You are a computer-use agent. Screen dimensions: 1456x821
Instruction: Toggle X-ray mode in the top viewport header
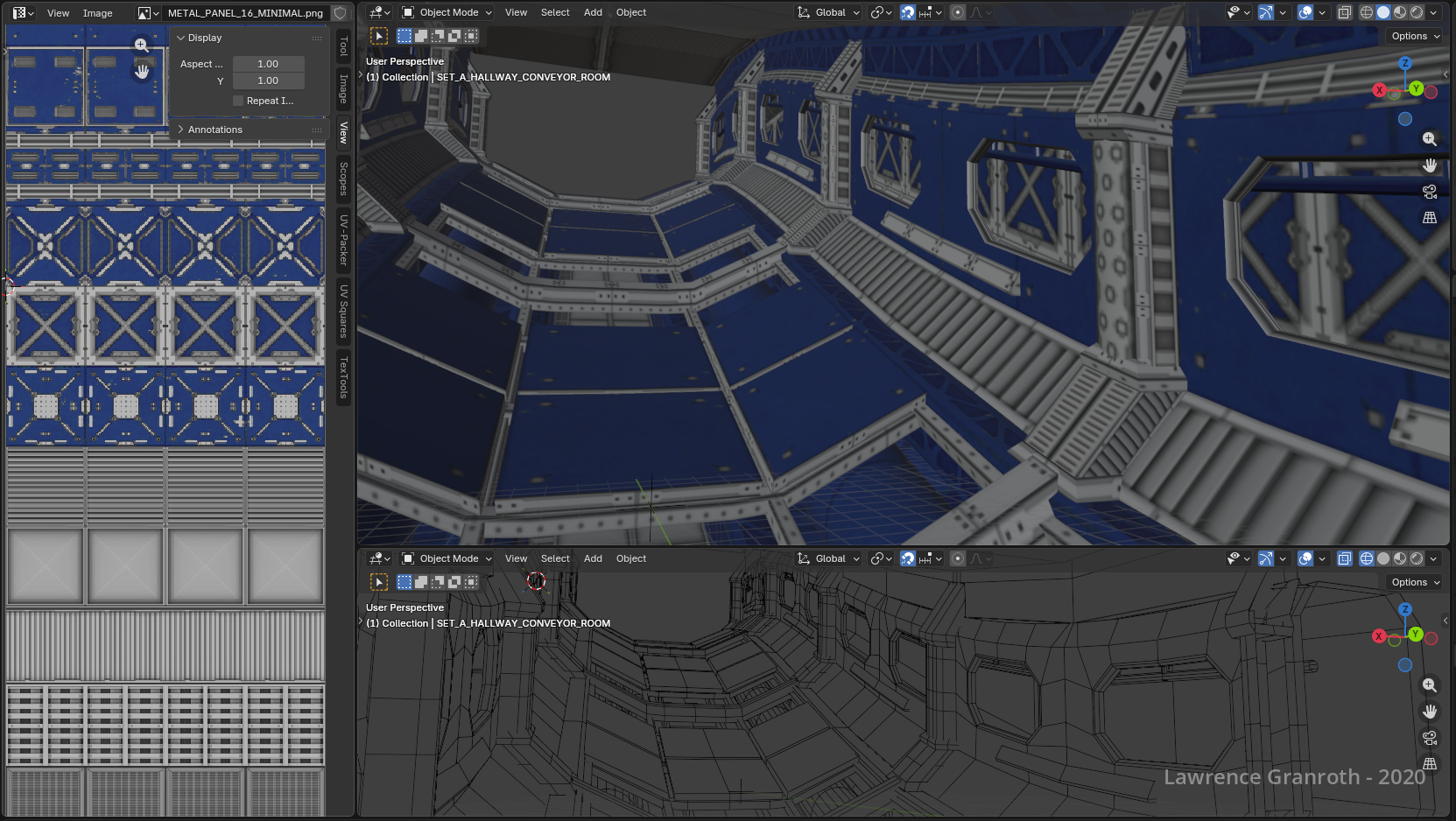pos(1344,12)
